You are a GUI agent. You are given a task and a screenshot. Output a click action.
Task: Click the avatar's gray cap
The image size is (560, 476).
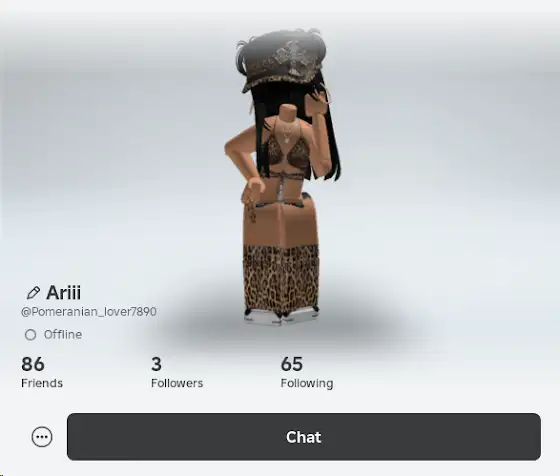coord(280,61)
